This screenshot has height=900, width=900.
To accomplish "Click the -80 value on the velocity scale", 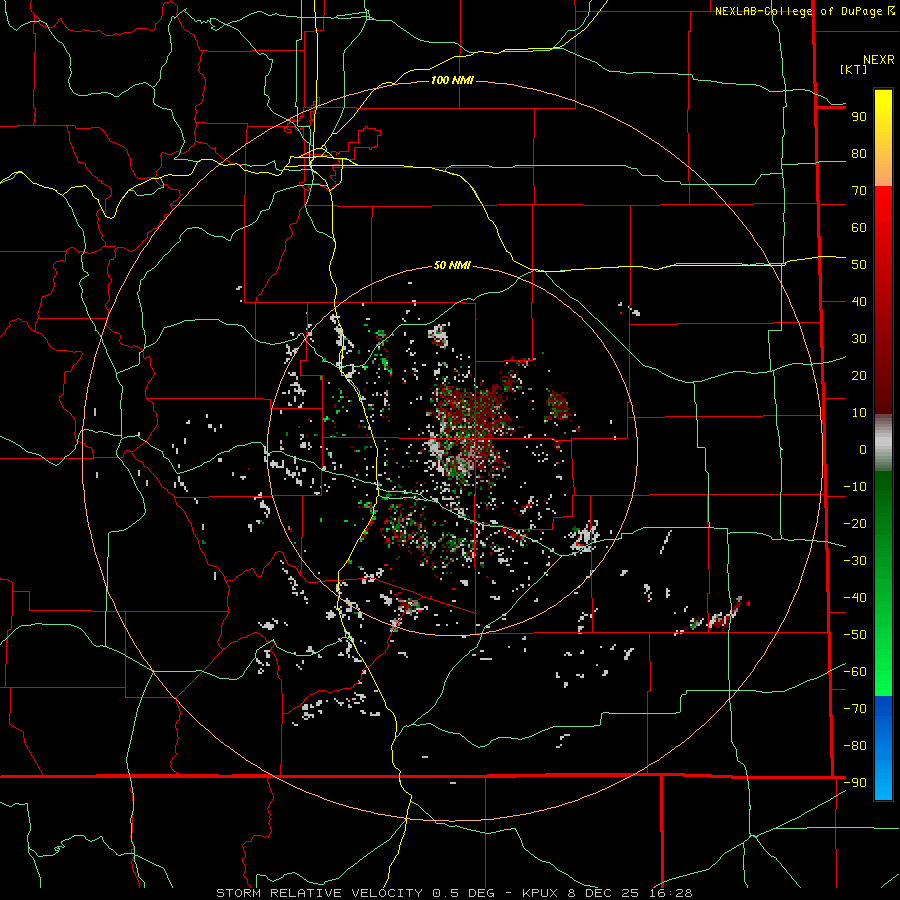I will tap(855, 746).
